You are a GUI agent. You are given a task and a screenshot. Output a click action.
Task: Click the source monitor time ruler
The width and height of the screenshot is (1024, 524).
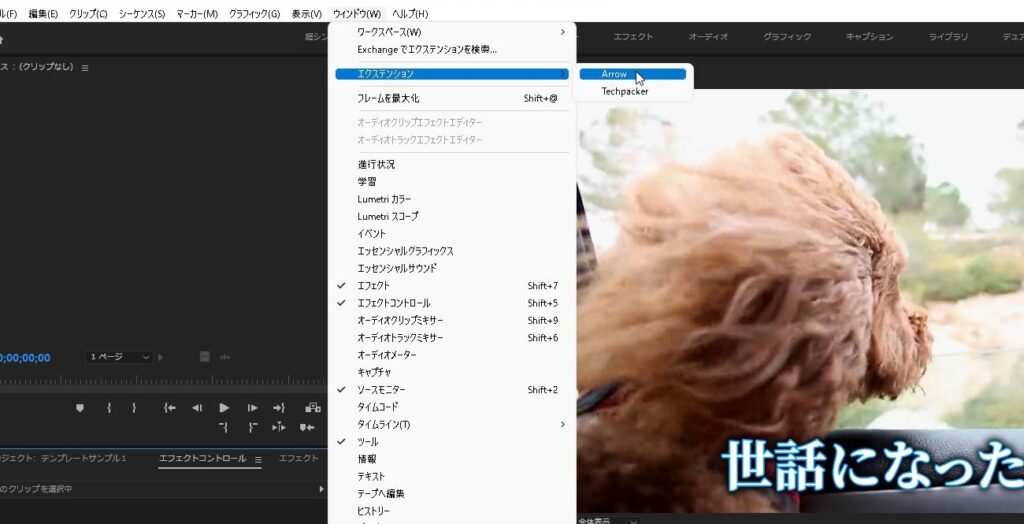[x=160, y=380]
